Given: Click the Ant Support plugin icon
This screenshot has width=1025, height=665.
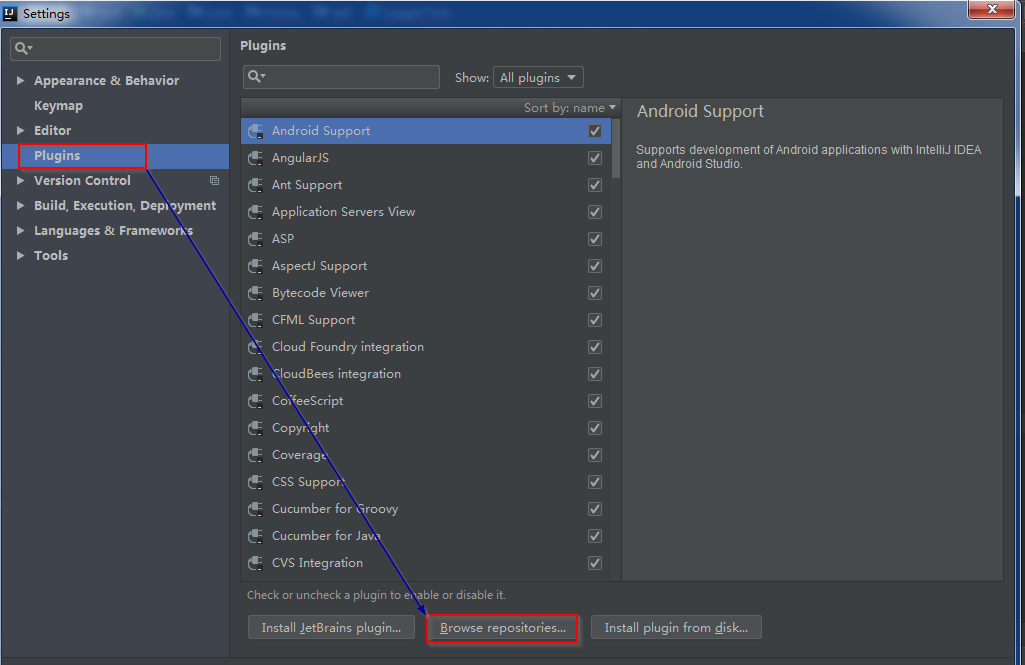Looking at the screenshot, I should tap(256, 185).
